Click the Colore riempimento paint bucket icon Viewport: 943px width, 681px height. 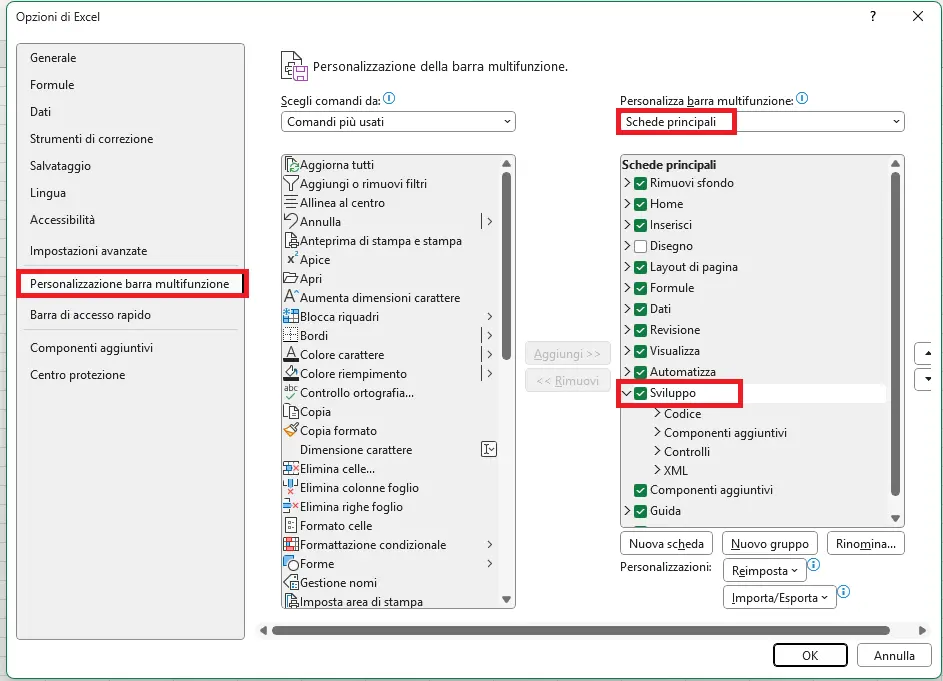[291, 374]
